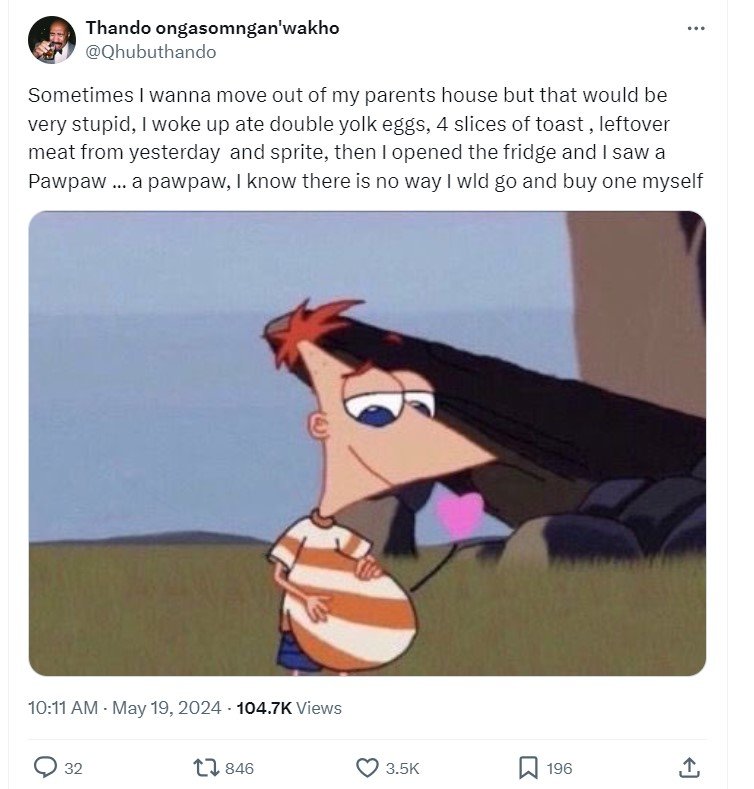This screenshot has height=789, width=754.
Task: Open the Phineas meme image
Action: [x=367, y=443]
